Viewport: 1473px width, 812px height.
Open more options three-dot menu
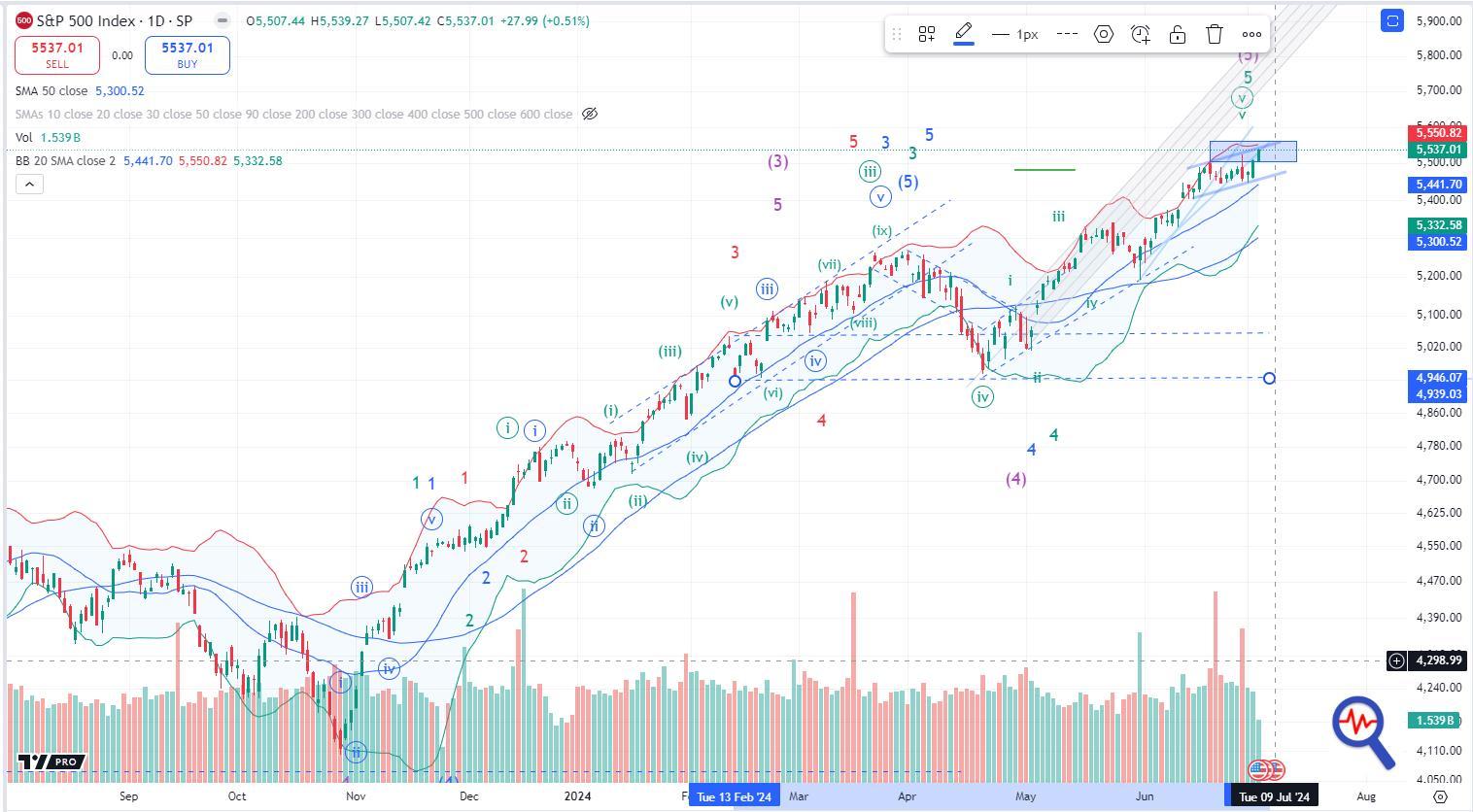(x=1251, y=34)
